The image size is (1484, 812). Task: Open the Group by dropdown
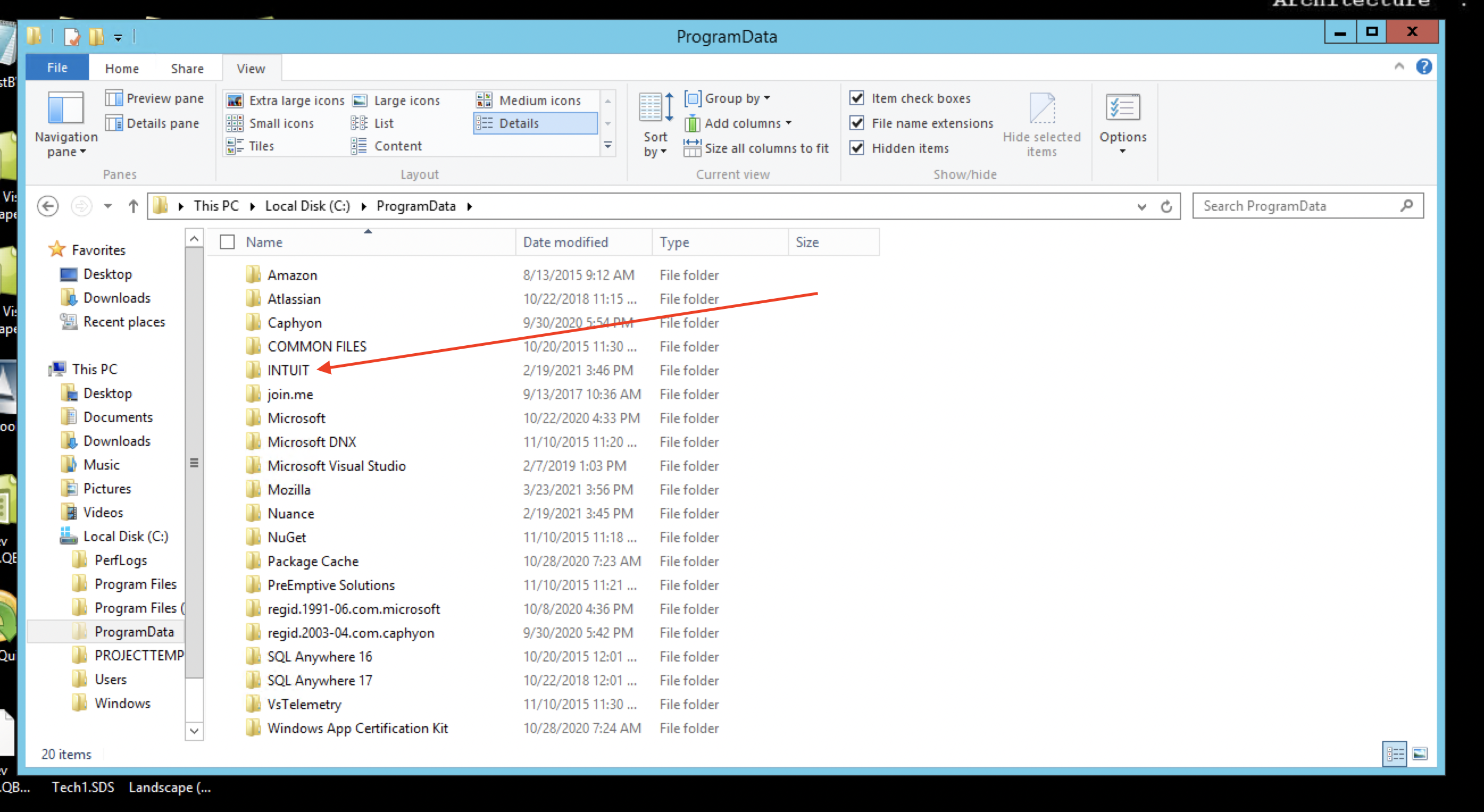point(728,98)
